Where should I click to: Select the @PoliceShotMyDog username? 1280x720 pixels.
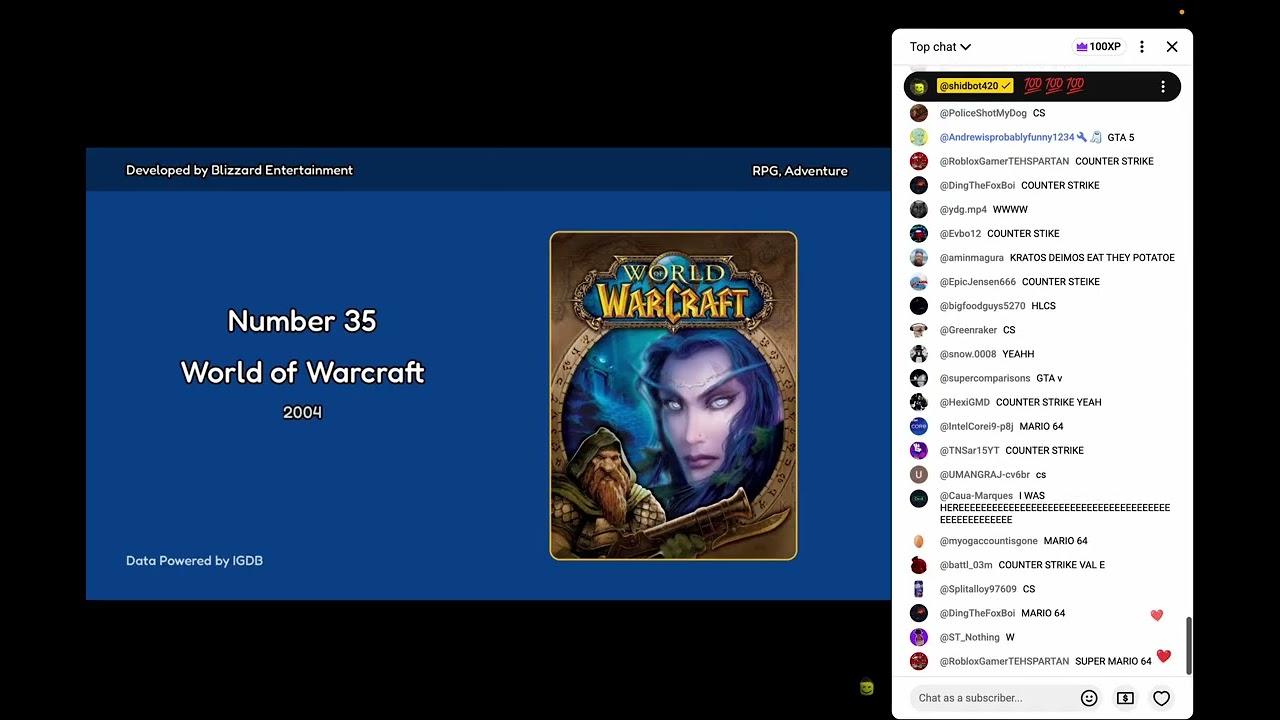pyautogui.click(x=983, y=113)
